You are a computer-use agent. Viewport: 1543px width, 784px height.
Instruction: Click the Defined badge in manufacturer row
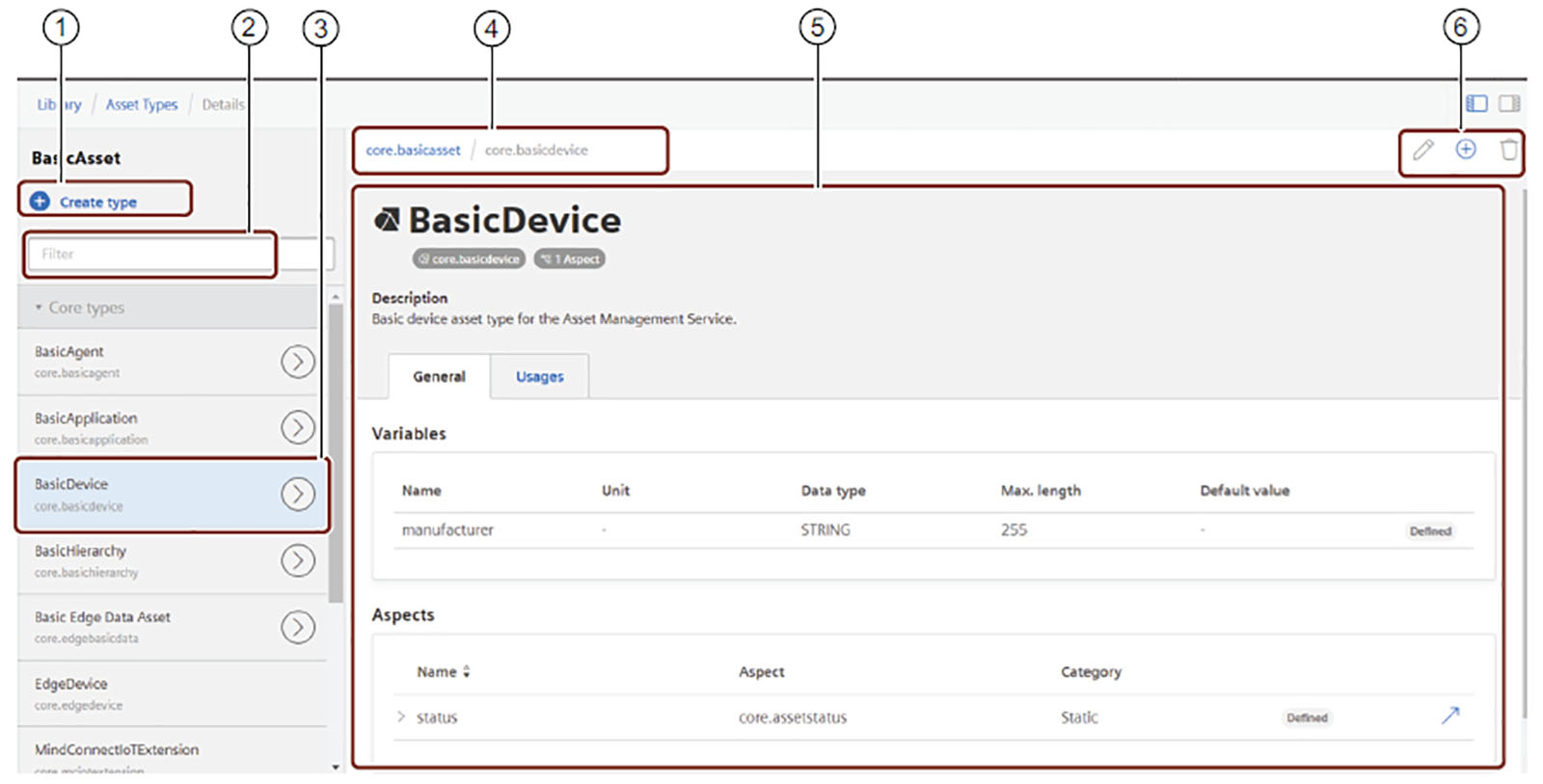pyautogui.click(x=1430, y=531)
